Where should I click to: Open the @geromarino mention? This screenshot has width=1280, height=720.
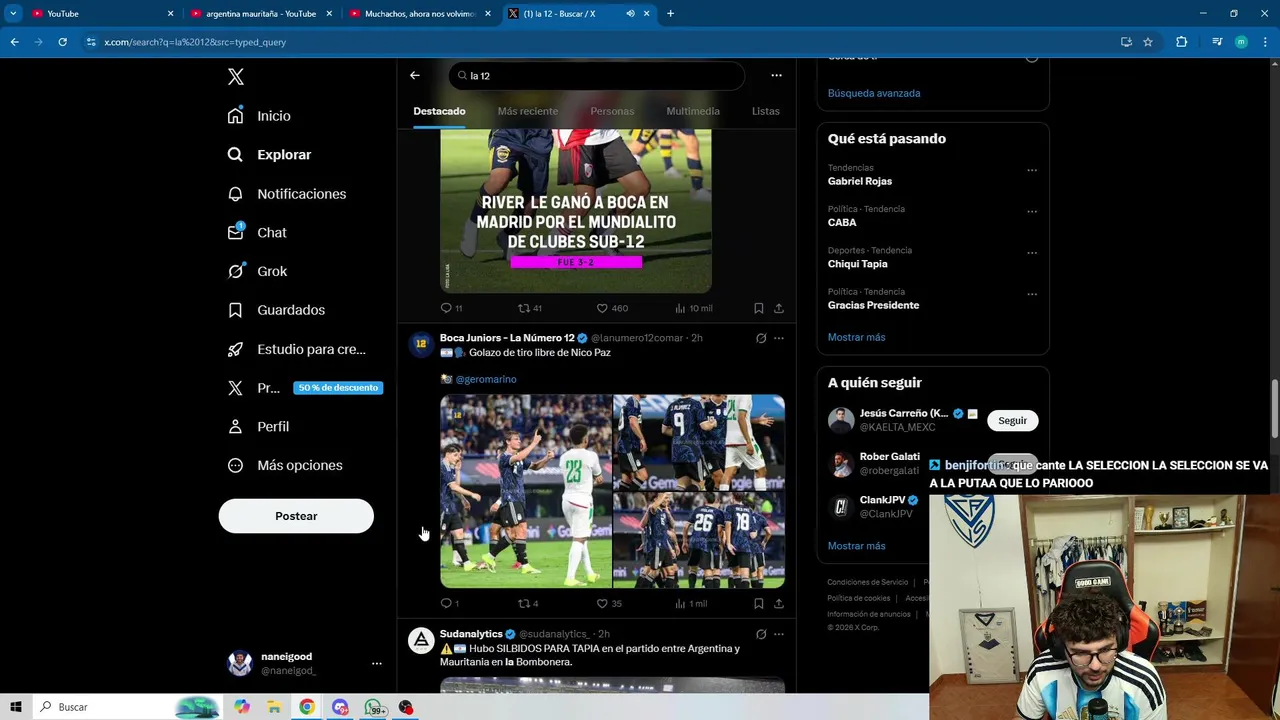point(486,379)
